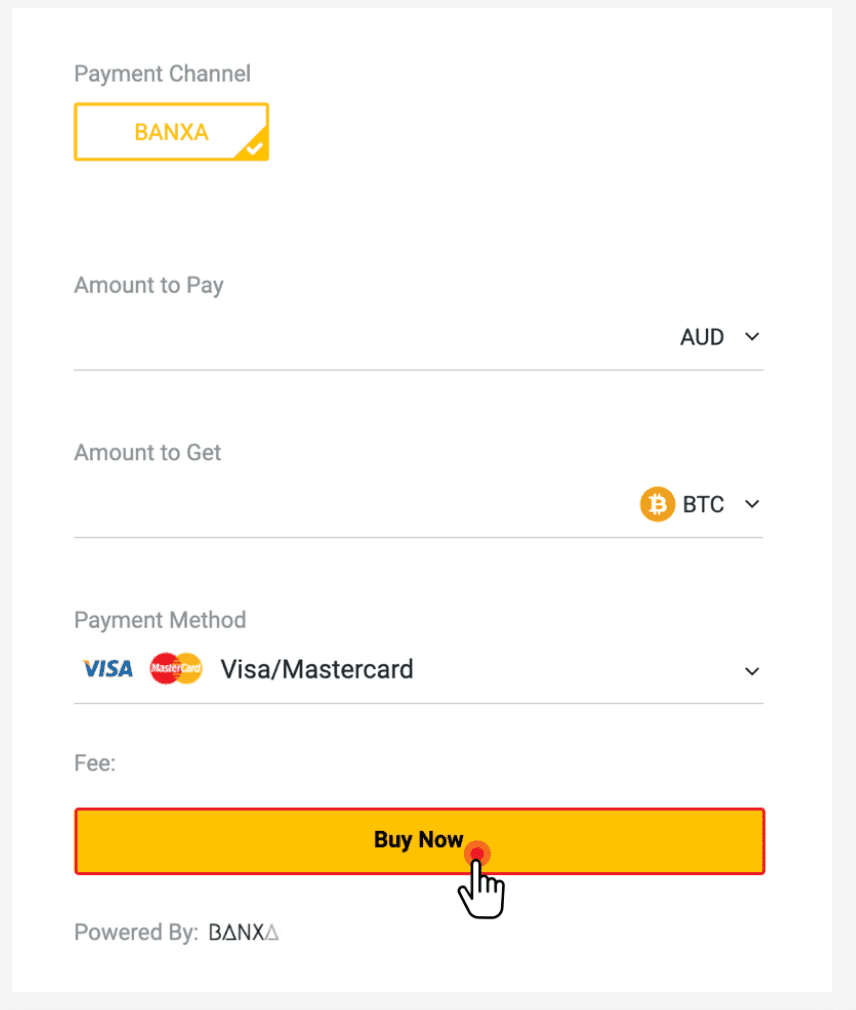This screenshot has width=856, height=1010.
Task: Open the BTC cryptocurrency chevron
Action: (x=752, y=504)
